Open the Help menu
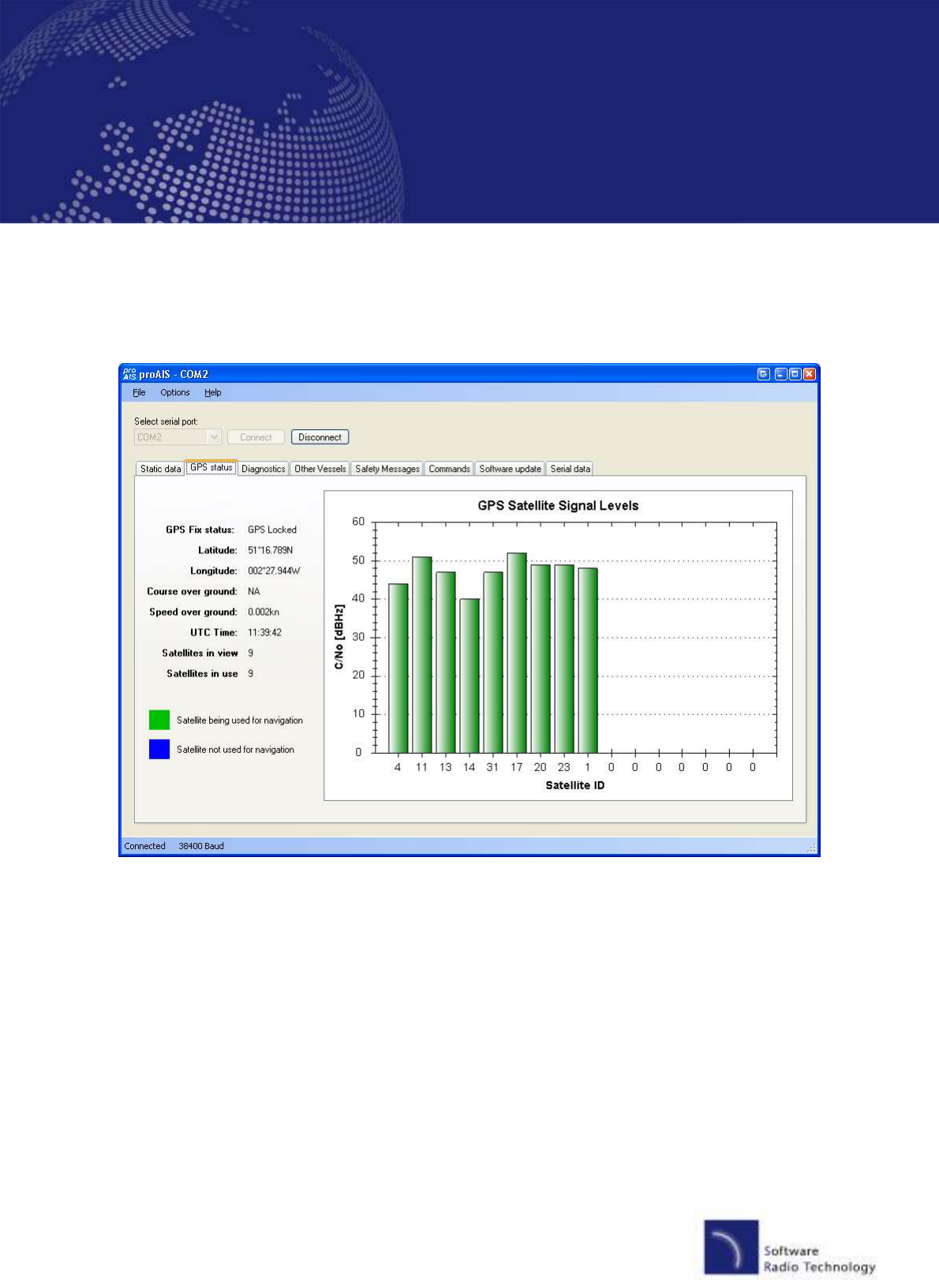 [x=213, y=392]
